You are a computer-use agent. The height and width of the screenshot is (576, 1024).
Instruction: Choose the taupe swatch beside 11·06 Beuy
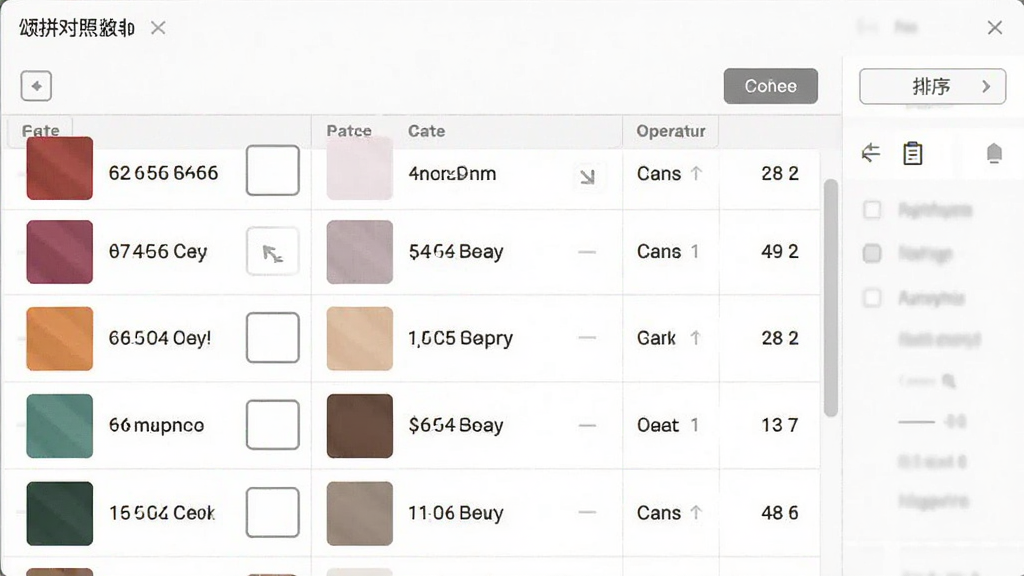[x=360, y=513]
